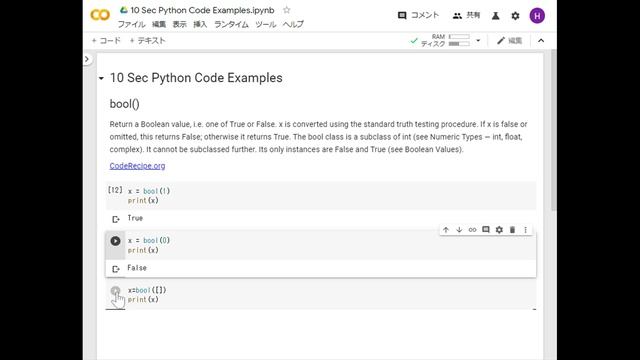This screenshot has width=640, height=360.
Task: Click the pencil 編集 mode button
Action: tap(509, 40)
